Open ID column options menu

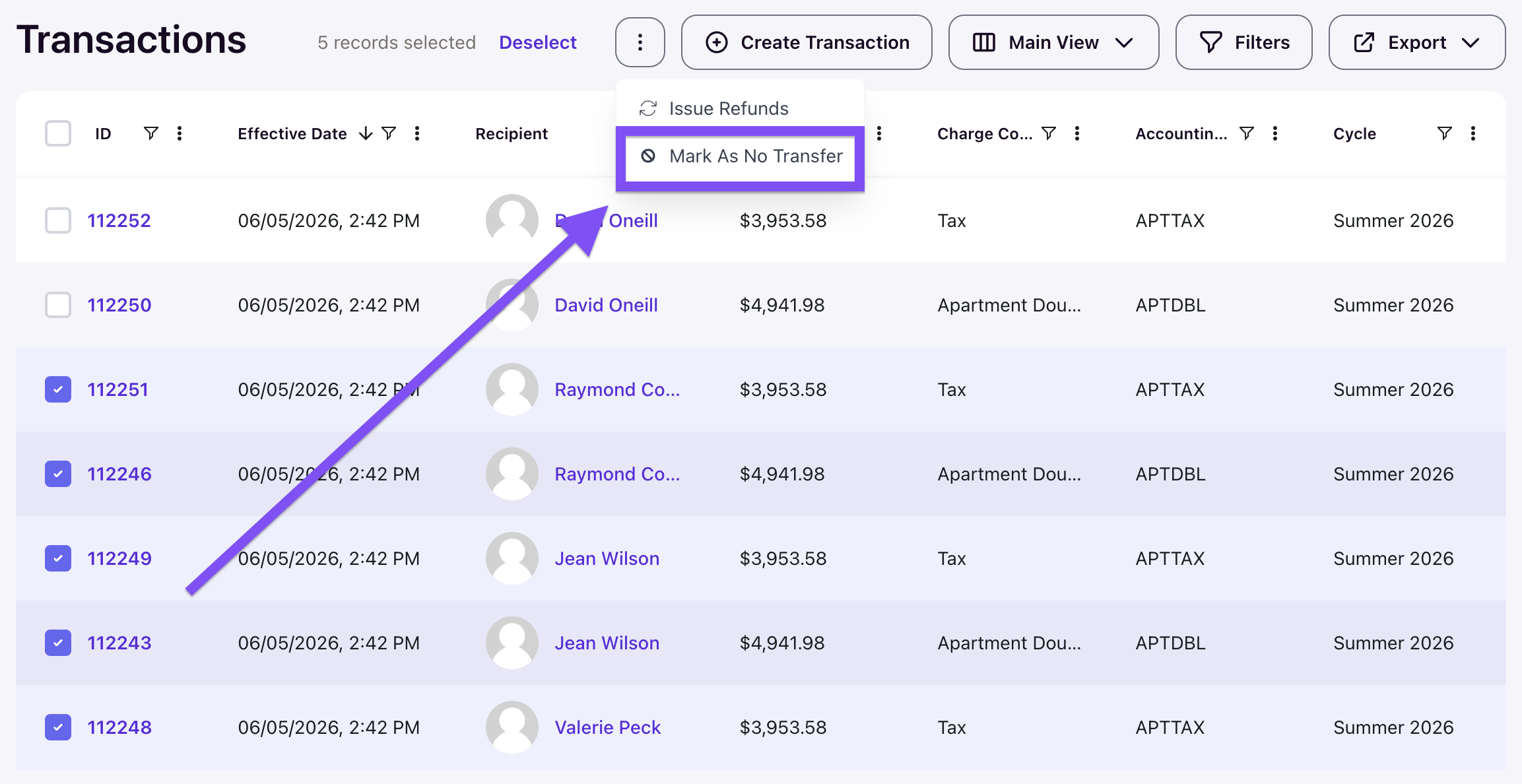(x=180, y=133)
